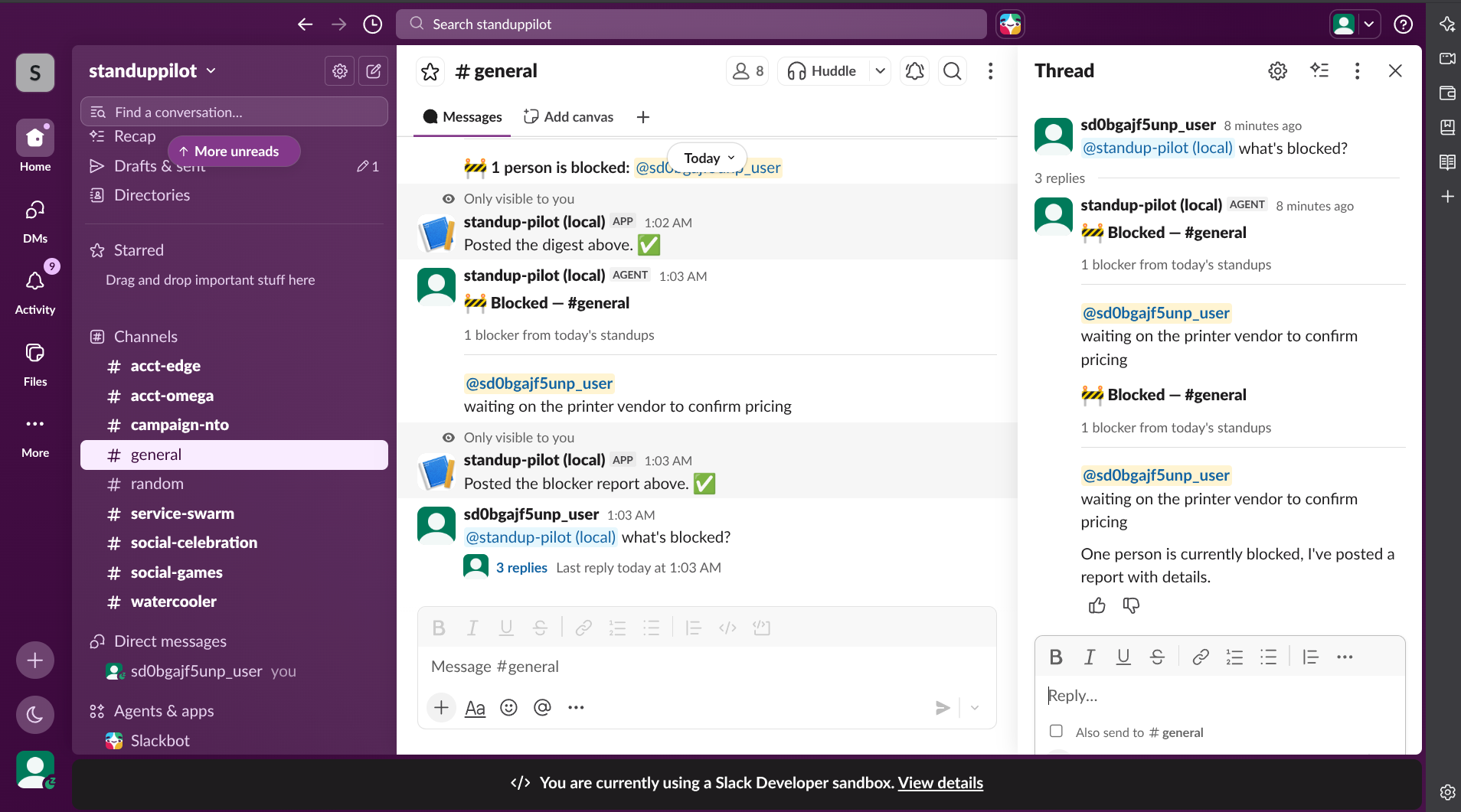Open thread settings gear
This screenshot has width=1461, height=812.
[x=1278, y=71]
